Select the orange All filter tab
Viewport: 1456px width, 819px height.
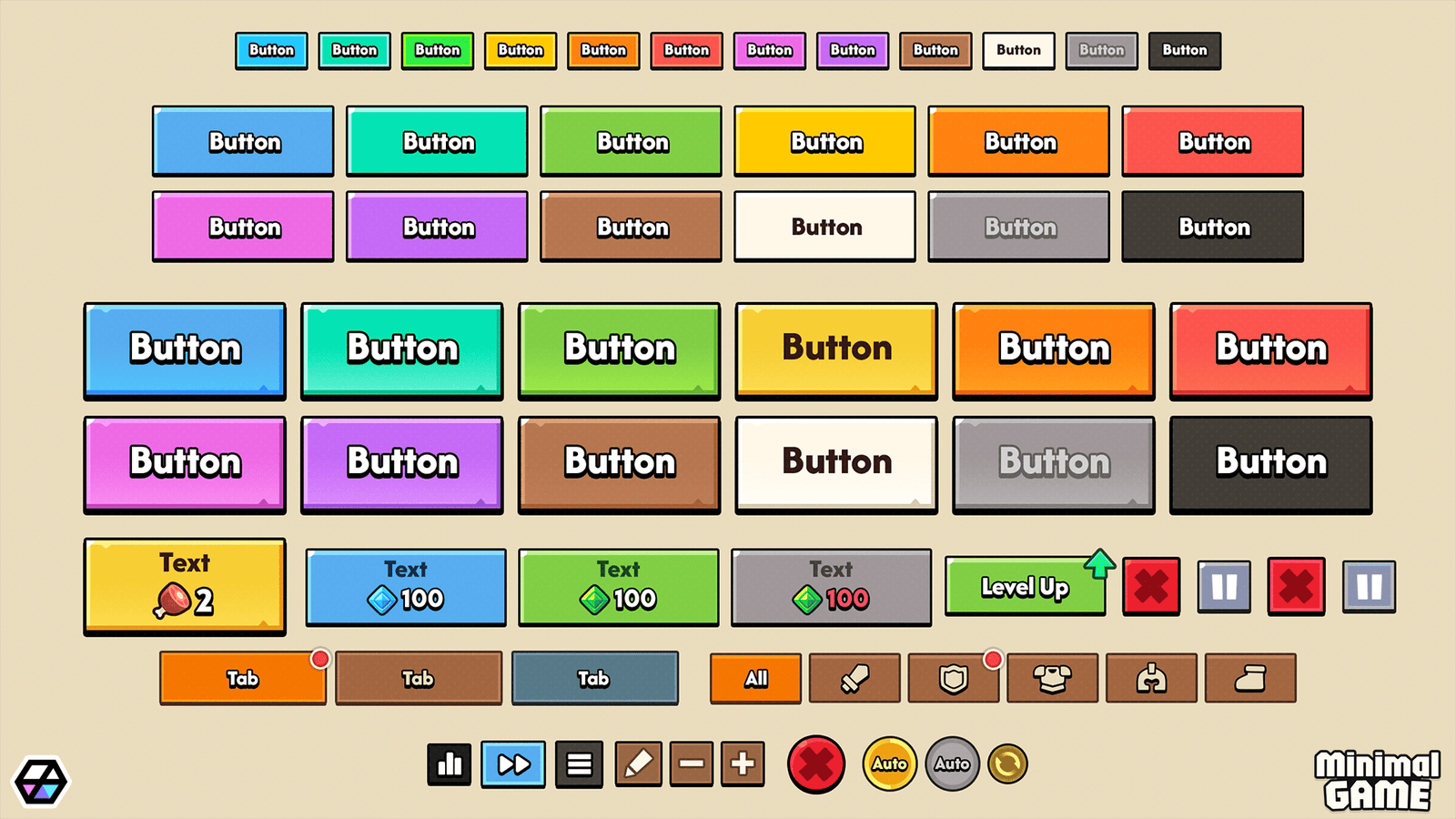[755, 678]
